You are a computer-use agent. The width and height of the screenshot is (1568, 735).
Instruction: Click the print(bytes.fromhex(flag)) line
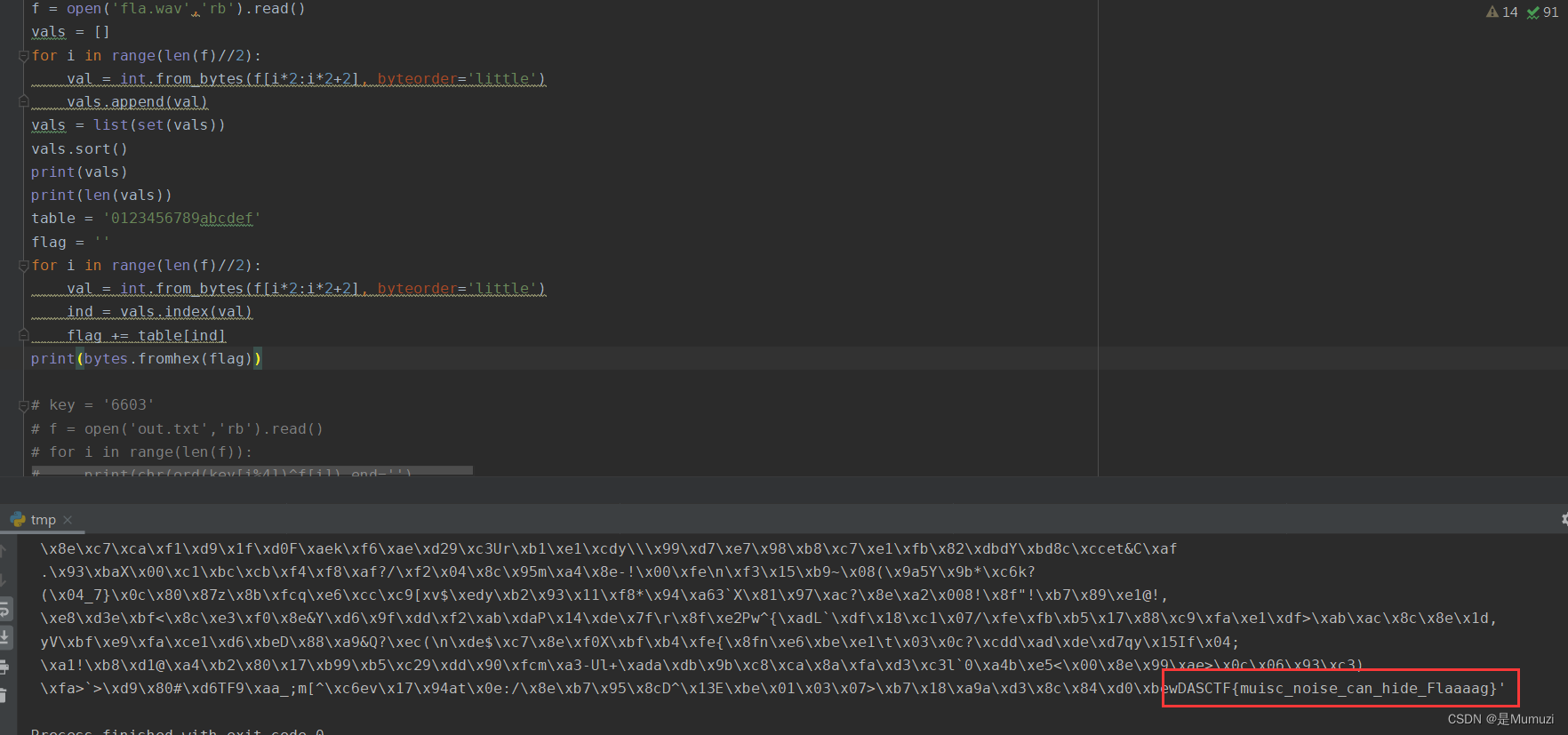pos(147,358)
